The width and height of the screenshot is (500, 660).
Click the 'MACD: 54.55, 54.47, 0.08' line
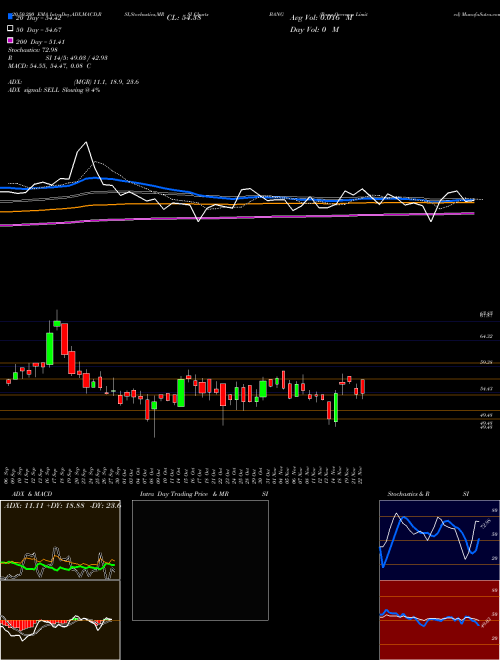click(50, 66)
